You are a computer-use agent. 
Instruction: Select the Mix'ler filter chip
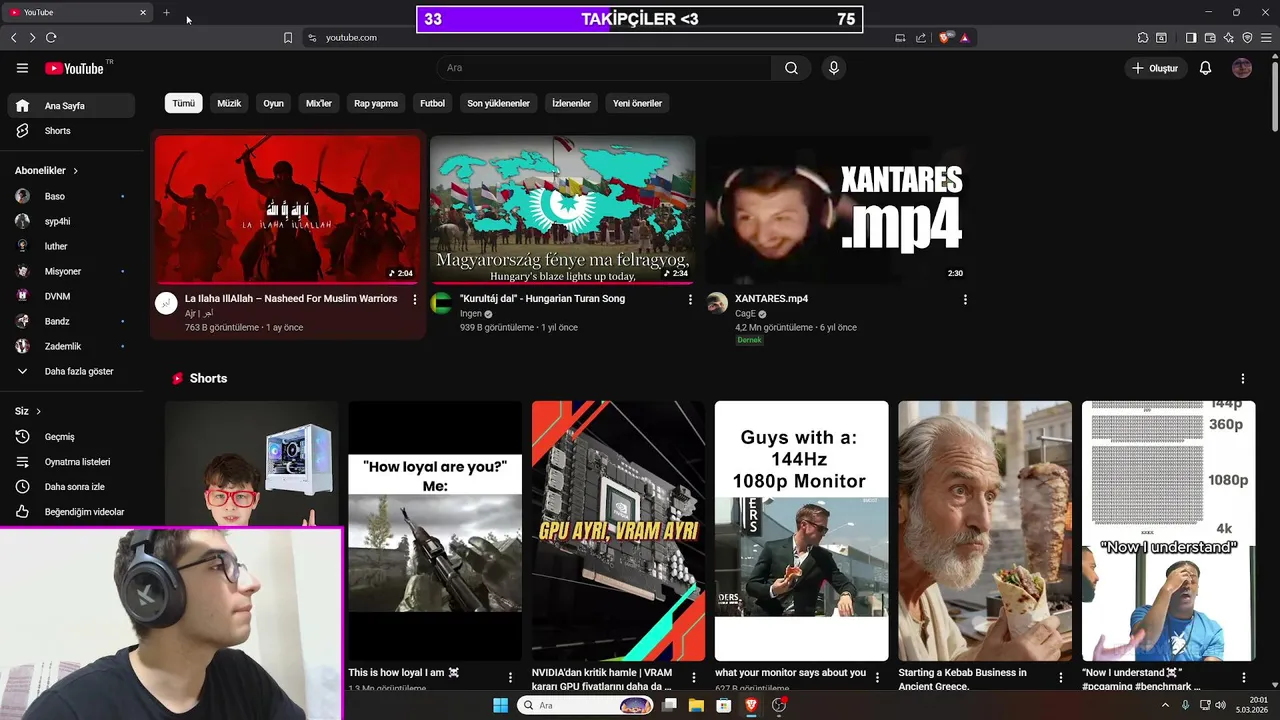pyautogui.click(x=318, y=103)
